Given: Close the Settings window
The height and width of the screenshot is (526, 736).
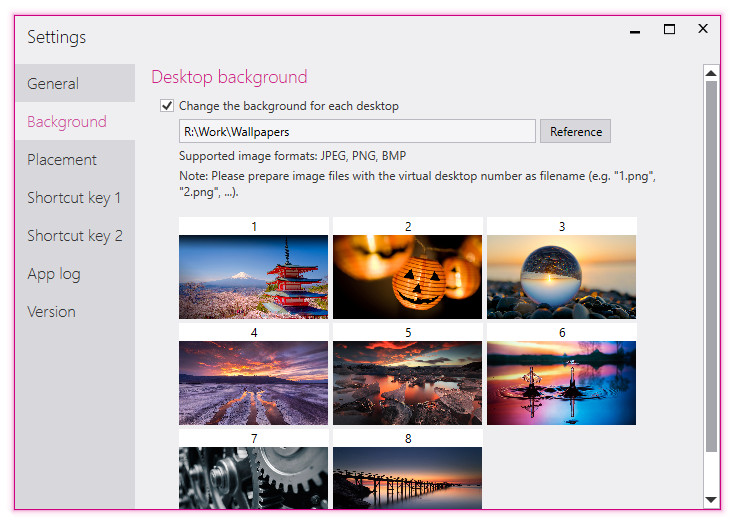Looking at the screenshot, I should tap(703, 29).
